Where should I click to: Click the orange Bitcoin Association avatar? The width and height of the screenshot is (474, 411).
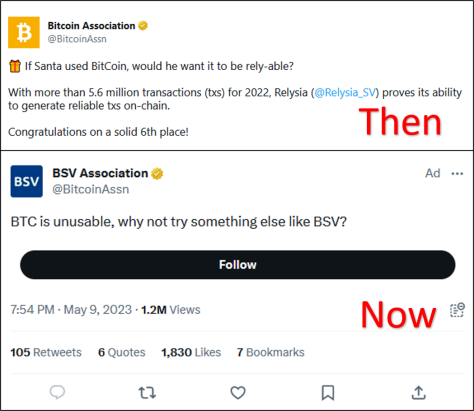(24, 32)
